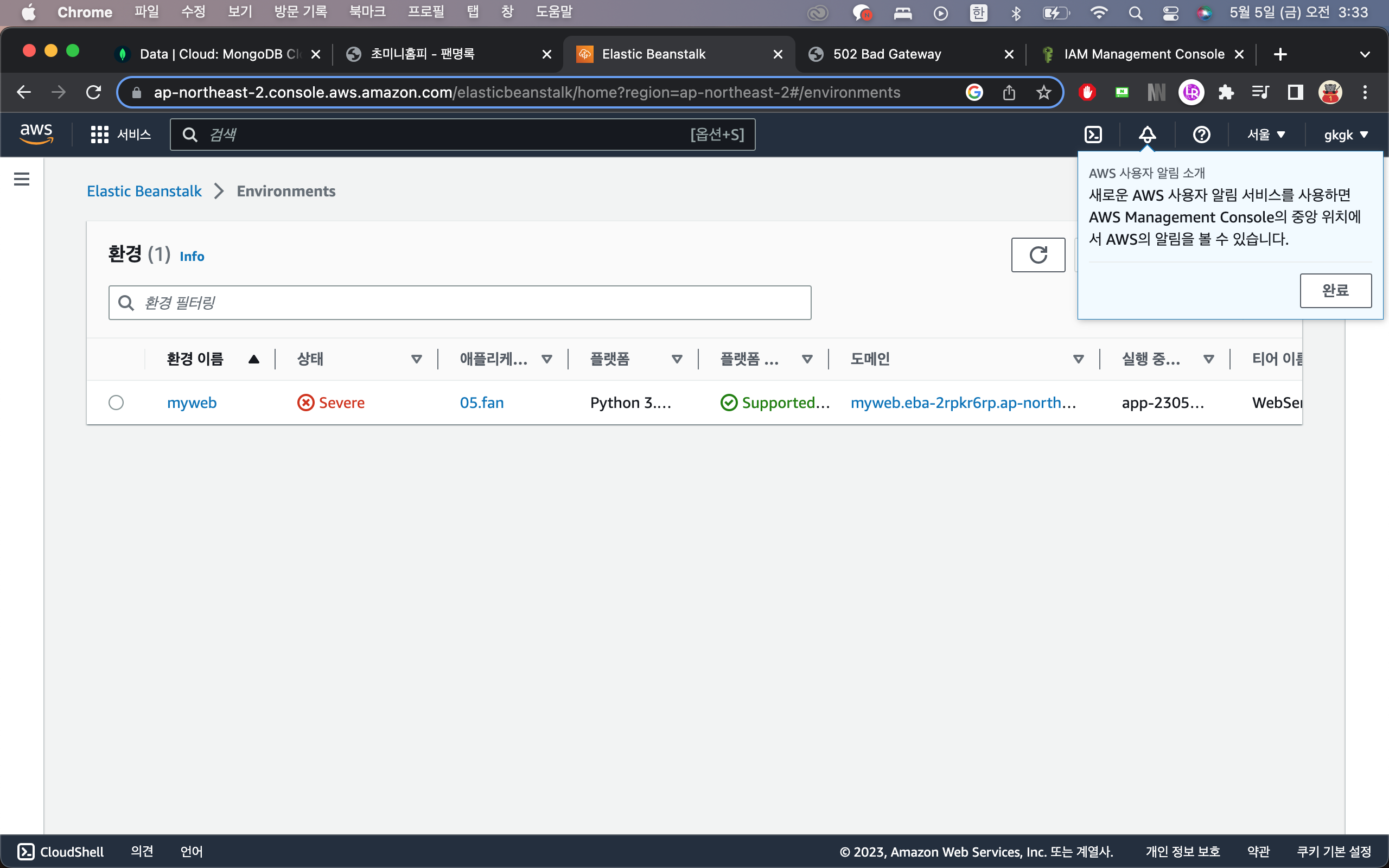Refresh the environments list
Screen dimensions: 1389x868
pyautogui.click(x=1038, y=255)
